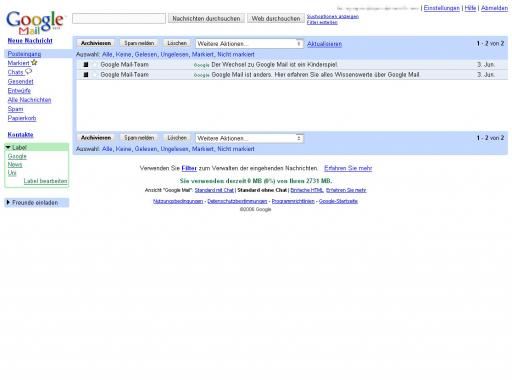
Task: Click the Google label tag on first message
Action: coord(201,65)
